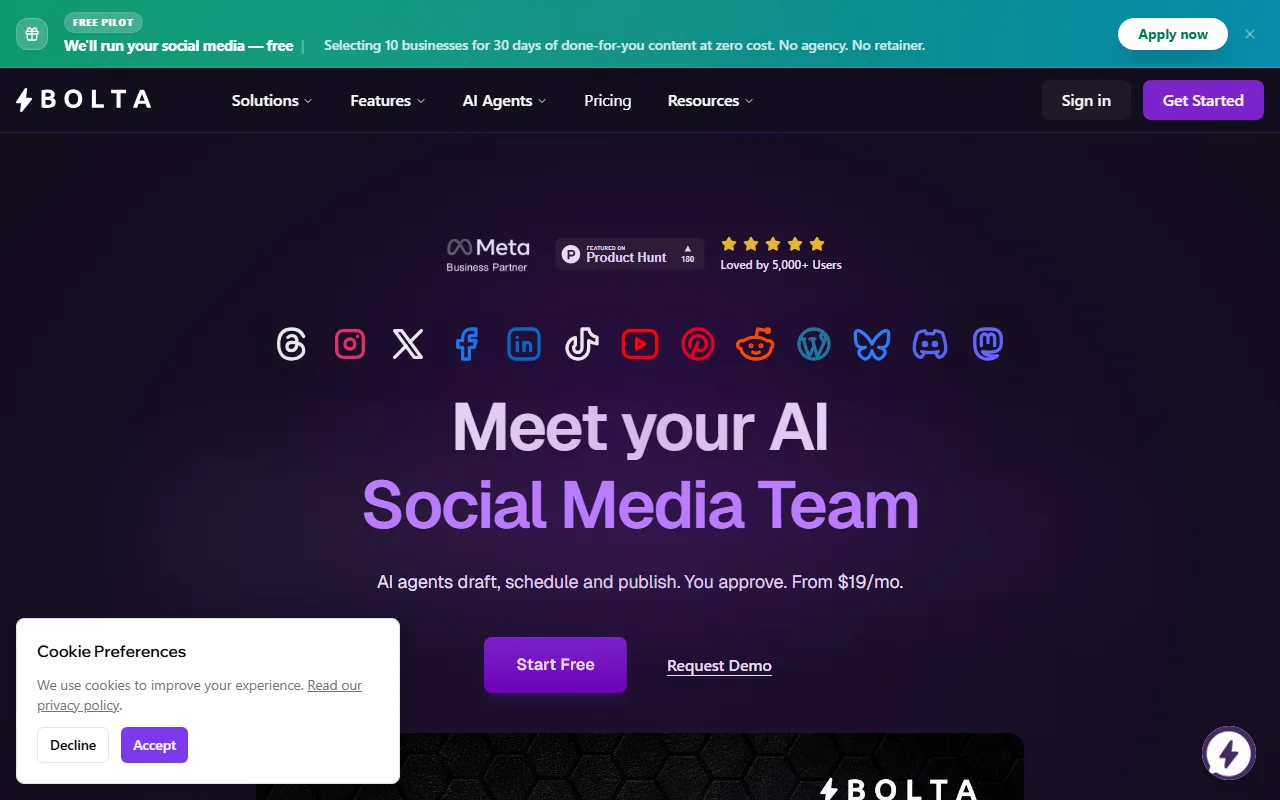The image size is (1280, 800).
Task: Click the Get Started button
Action: (x=1203, y=100)
